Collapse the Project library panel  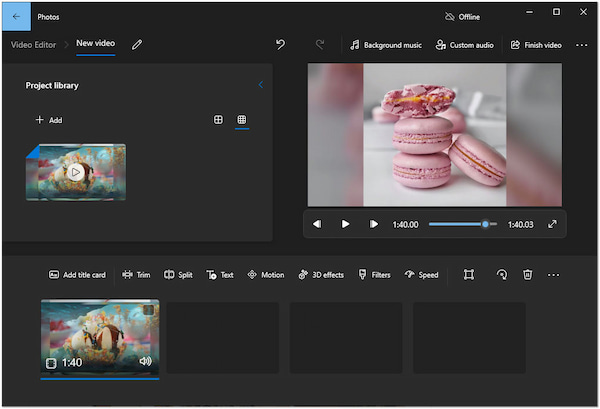pos(261,85)
